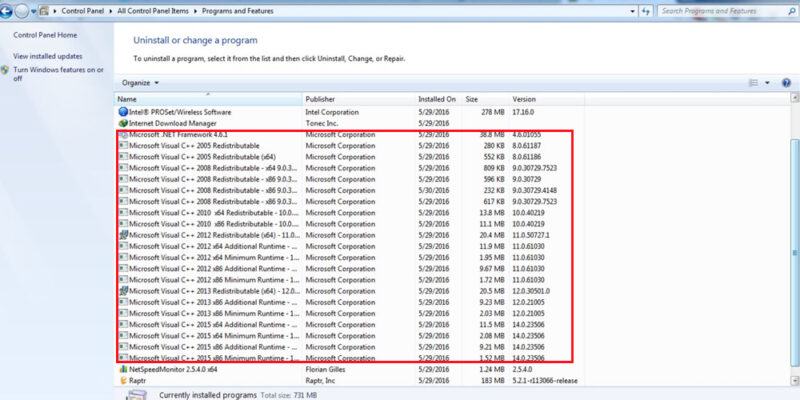
Task: Sort the list by the Version column
Action: [547, 99]
